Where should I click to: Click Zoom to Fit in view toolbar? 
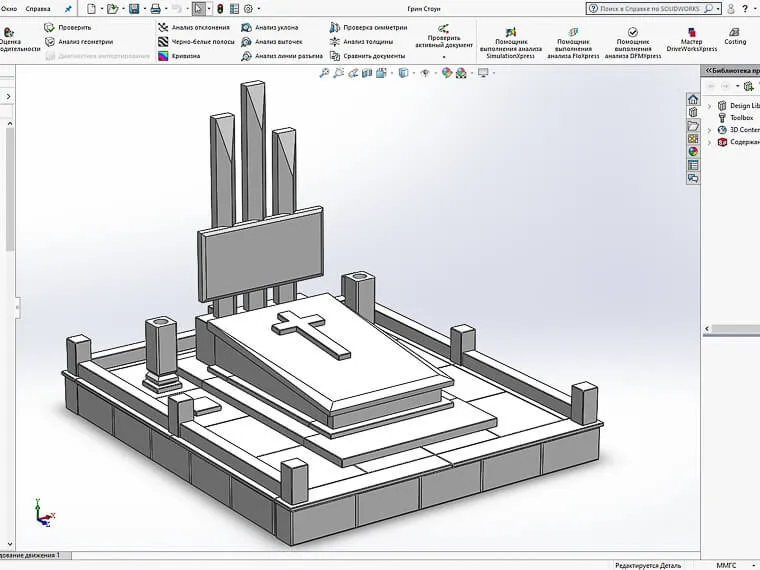click(325, 73)
